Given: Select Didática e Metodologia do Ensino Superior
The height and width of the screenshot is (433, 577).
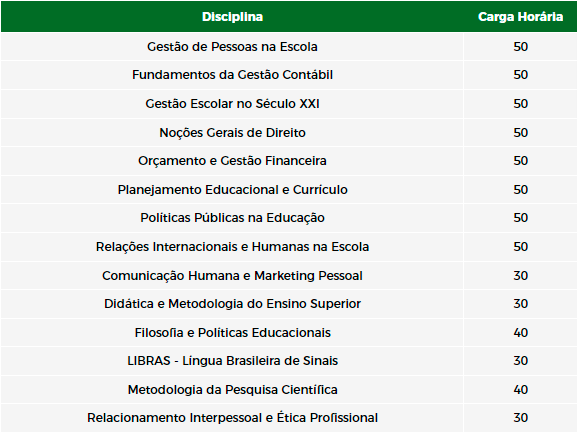Looking at the screenshot, I should [232, 304].
